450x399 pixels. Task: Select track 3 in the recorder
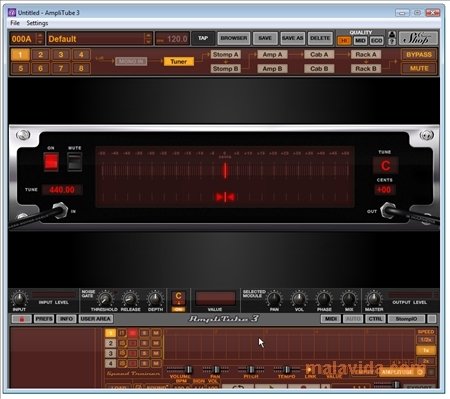click(x=110, y=353)
